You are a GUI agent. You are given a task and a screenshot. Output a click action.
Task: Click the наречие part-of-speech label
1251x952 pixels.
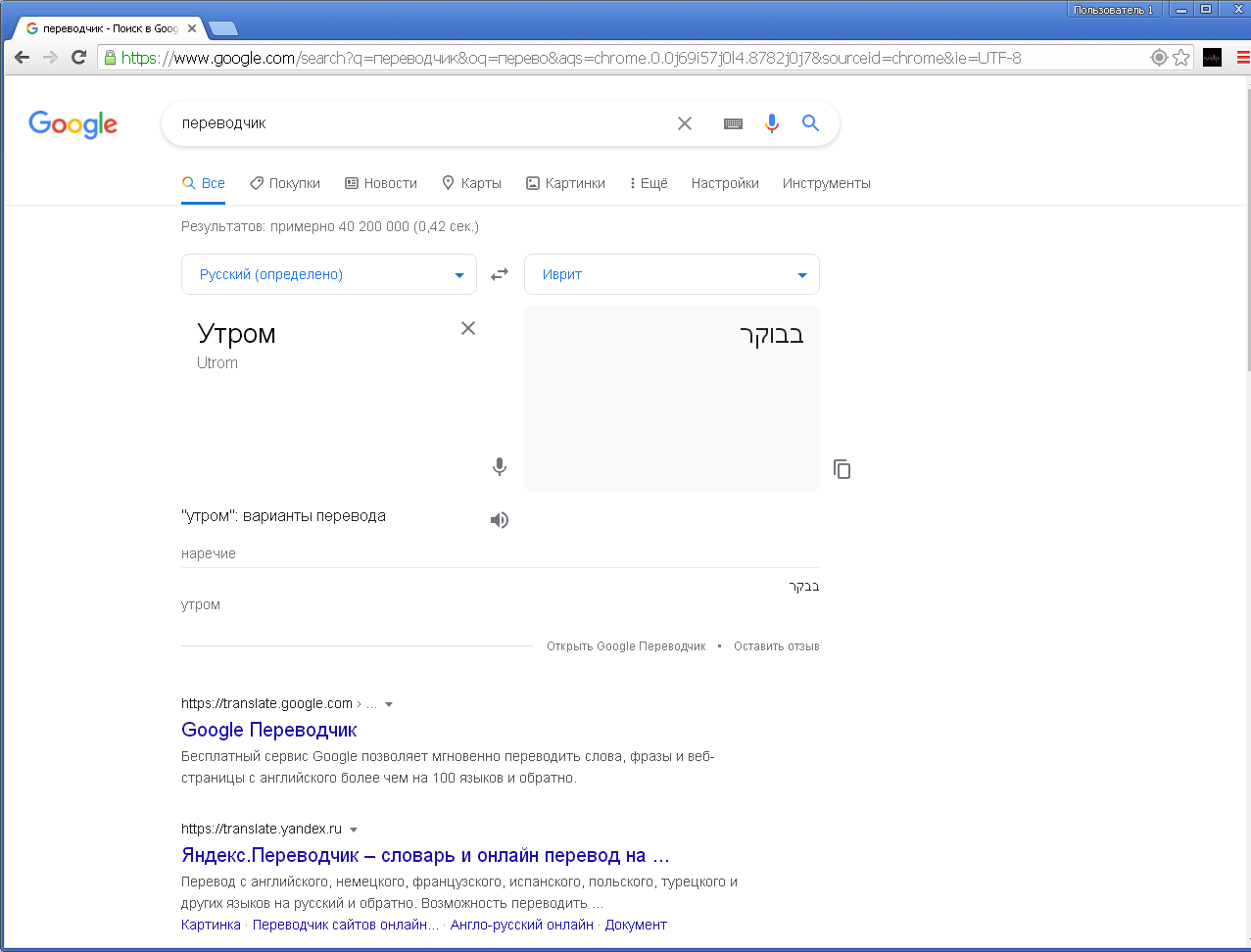pyautogui.click(x=209, y=553)
